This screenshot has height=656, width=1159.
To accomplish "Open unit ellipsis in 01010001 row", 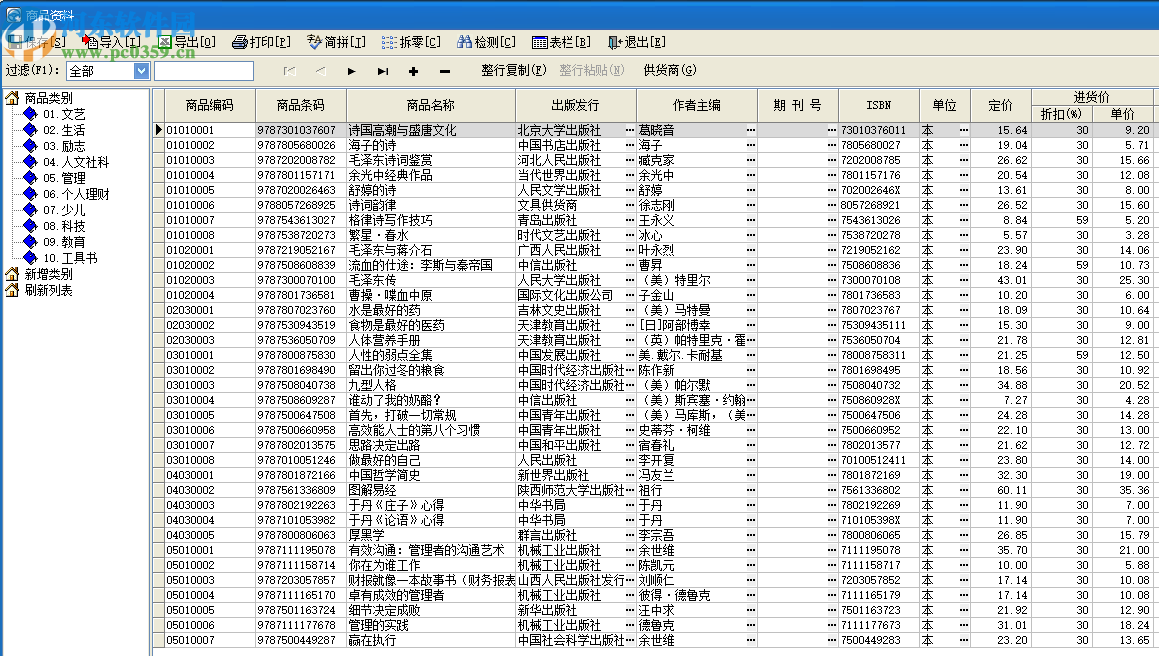I will point(963,130).
